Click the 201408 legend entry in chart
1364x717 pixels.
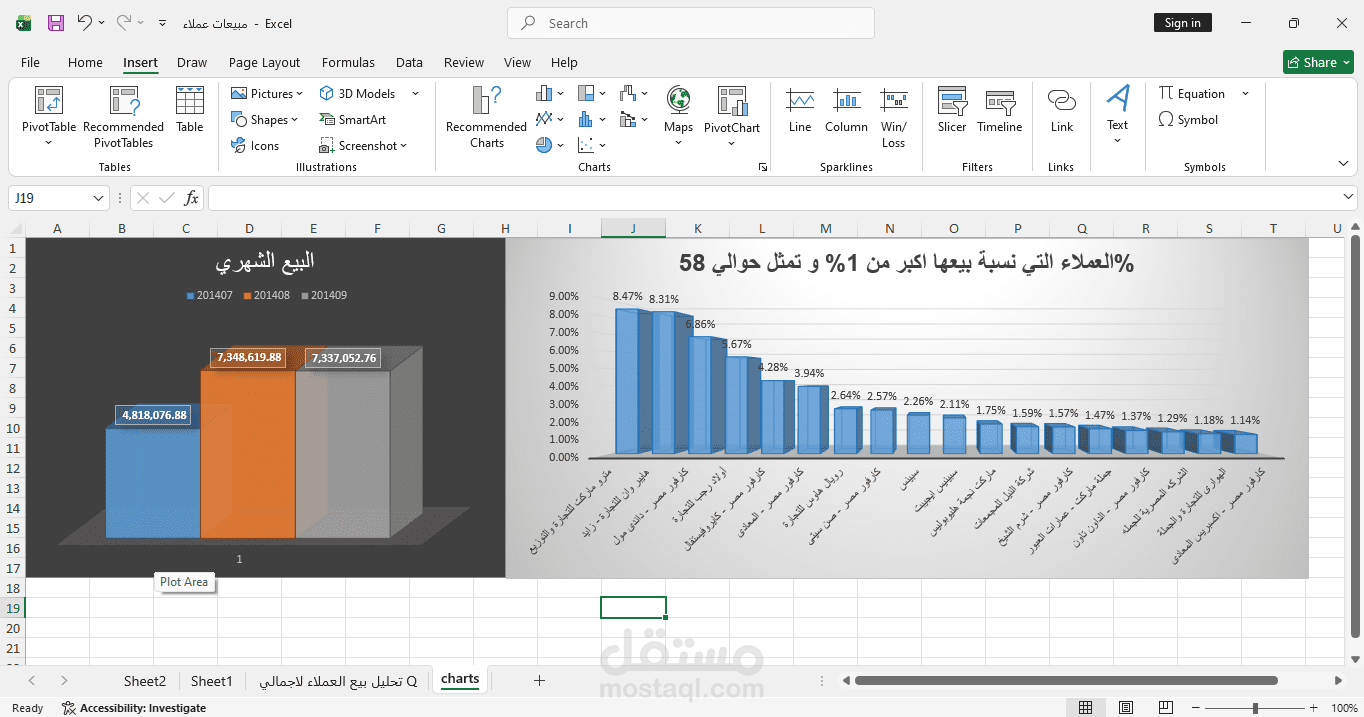[x=266, y=295]
